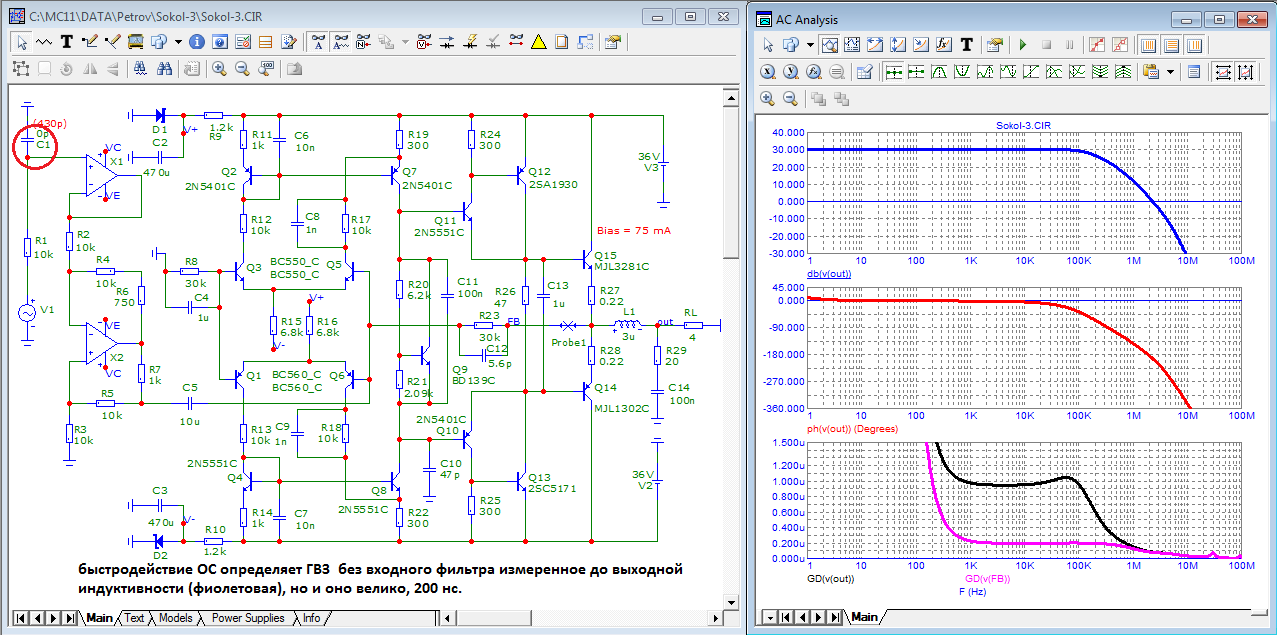Toggle the grid text display button with 'A' glasses
This screenshot has height=635, width=1277.
pos(318,42)
